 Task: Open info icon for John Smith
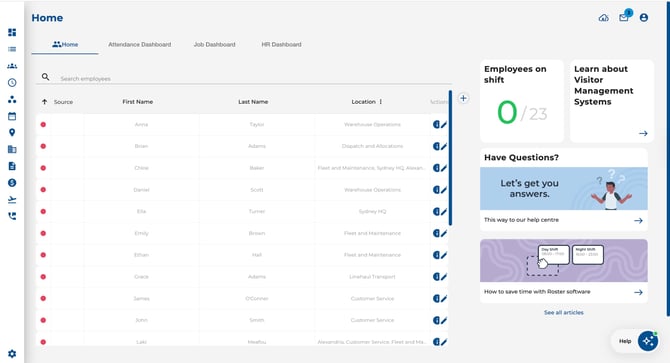[x=436, y=320]
